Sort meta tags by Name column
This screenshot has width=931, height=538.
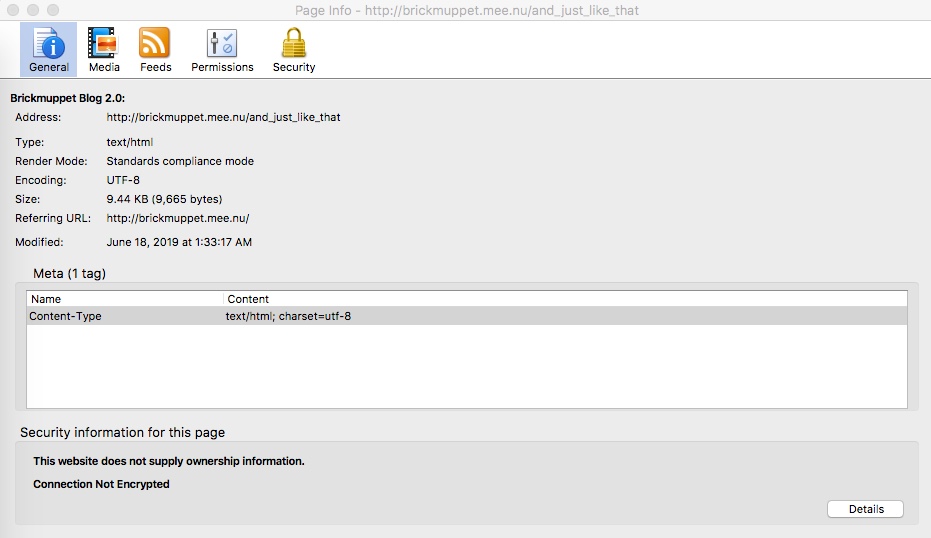(x=125, y=299)
